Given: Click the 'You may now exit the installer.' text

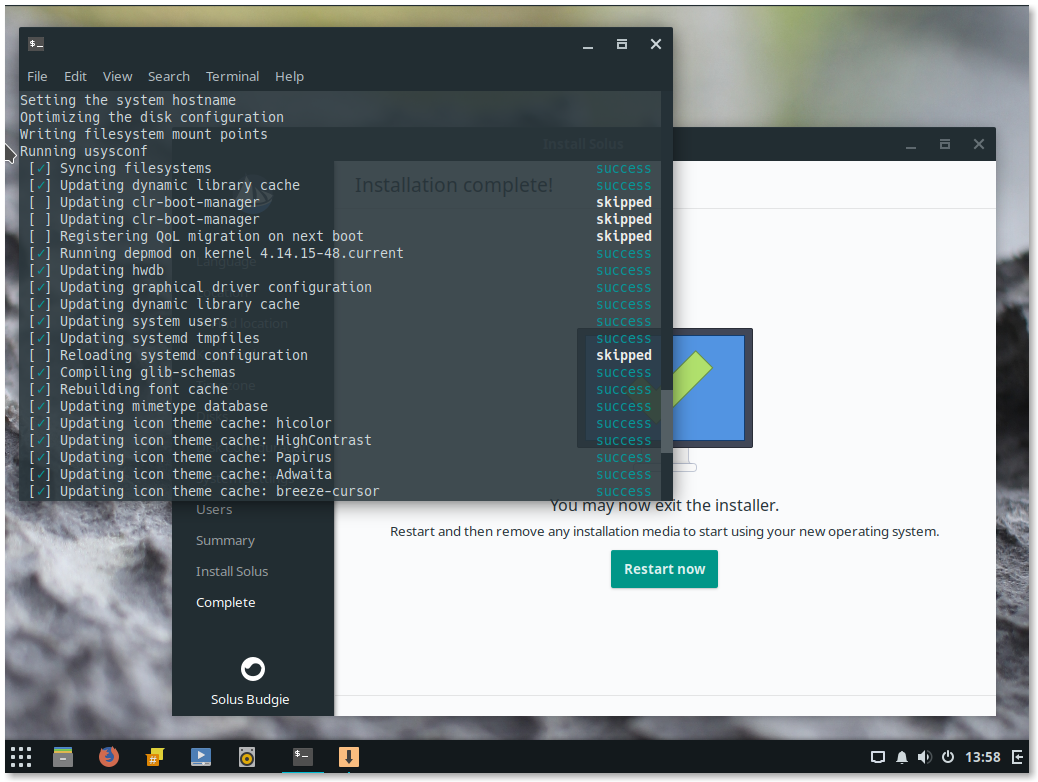Looking at the screenshot, I should pos(664,505).
